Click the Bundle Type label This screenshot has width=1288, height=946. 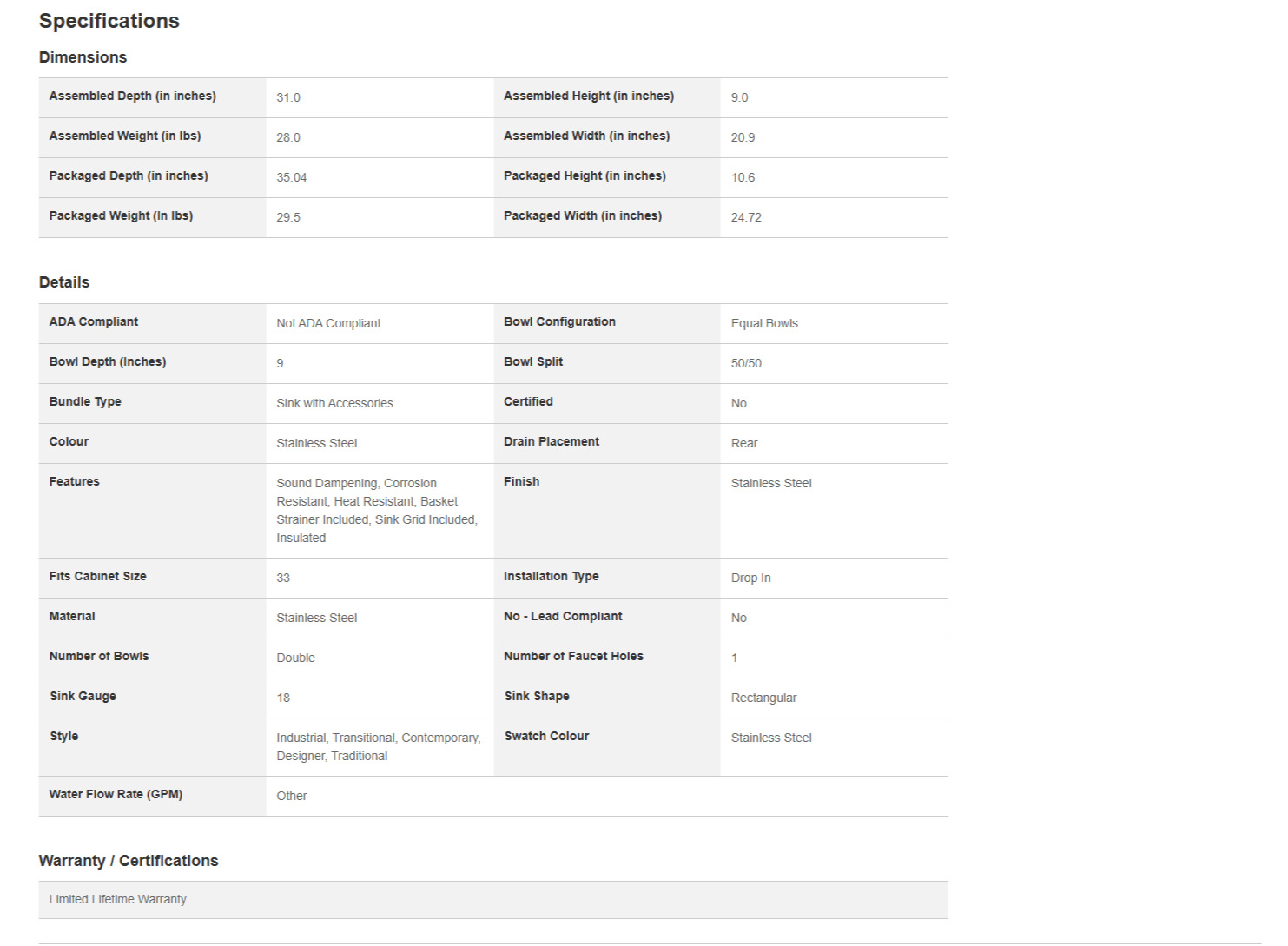(85, 402)
